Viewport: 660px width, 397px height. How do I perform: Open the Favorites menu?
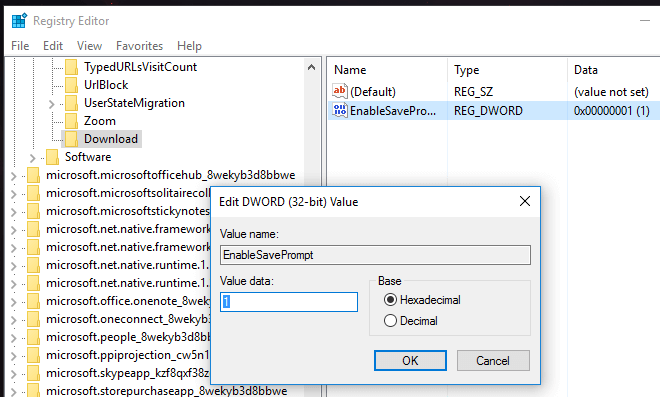[139, 45]
